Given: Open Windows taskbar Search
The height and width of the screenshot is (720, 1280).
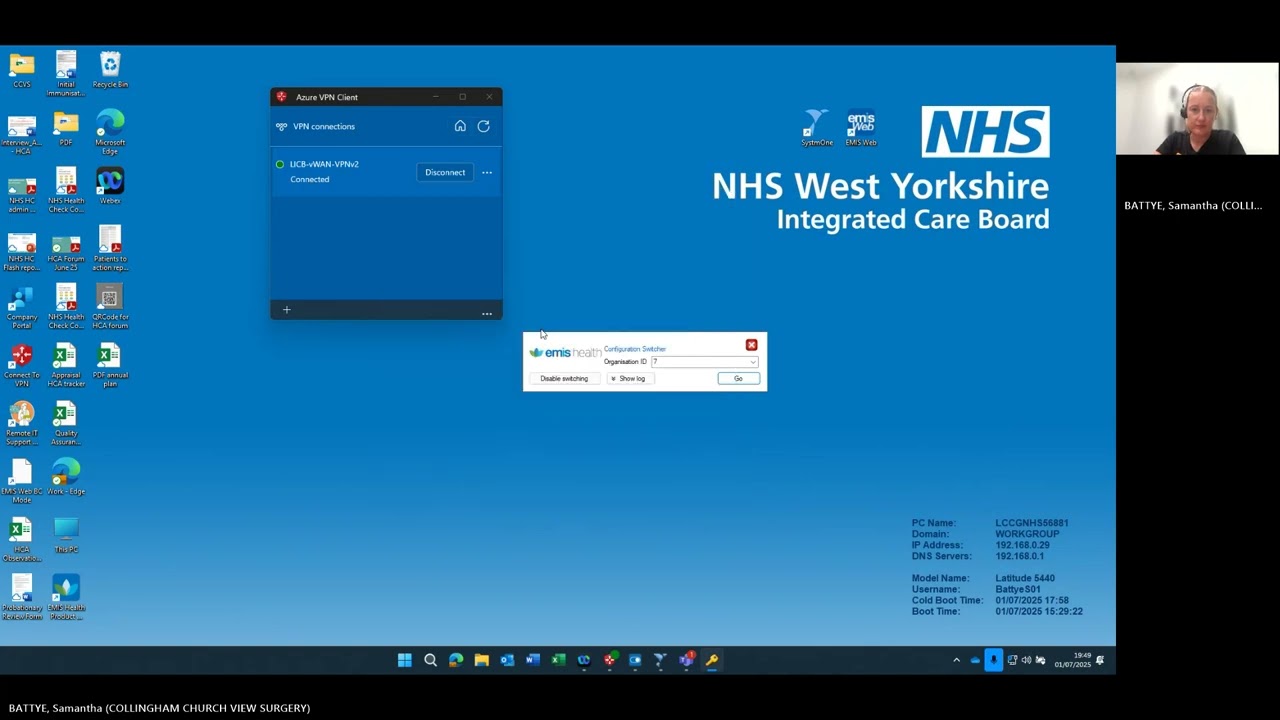Looking at the screenshot, I should tap(430, 660).
